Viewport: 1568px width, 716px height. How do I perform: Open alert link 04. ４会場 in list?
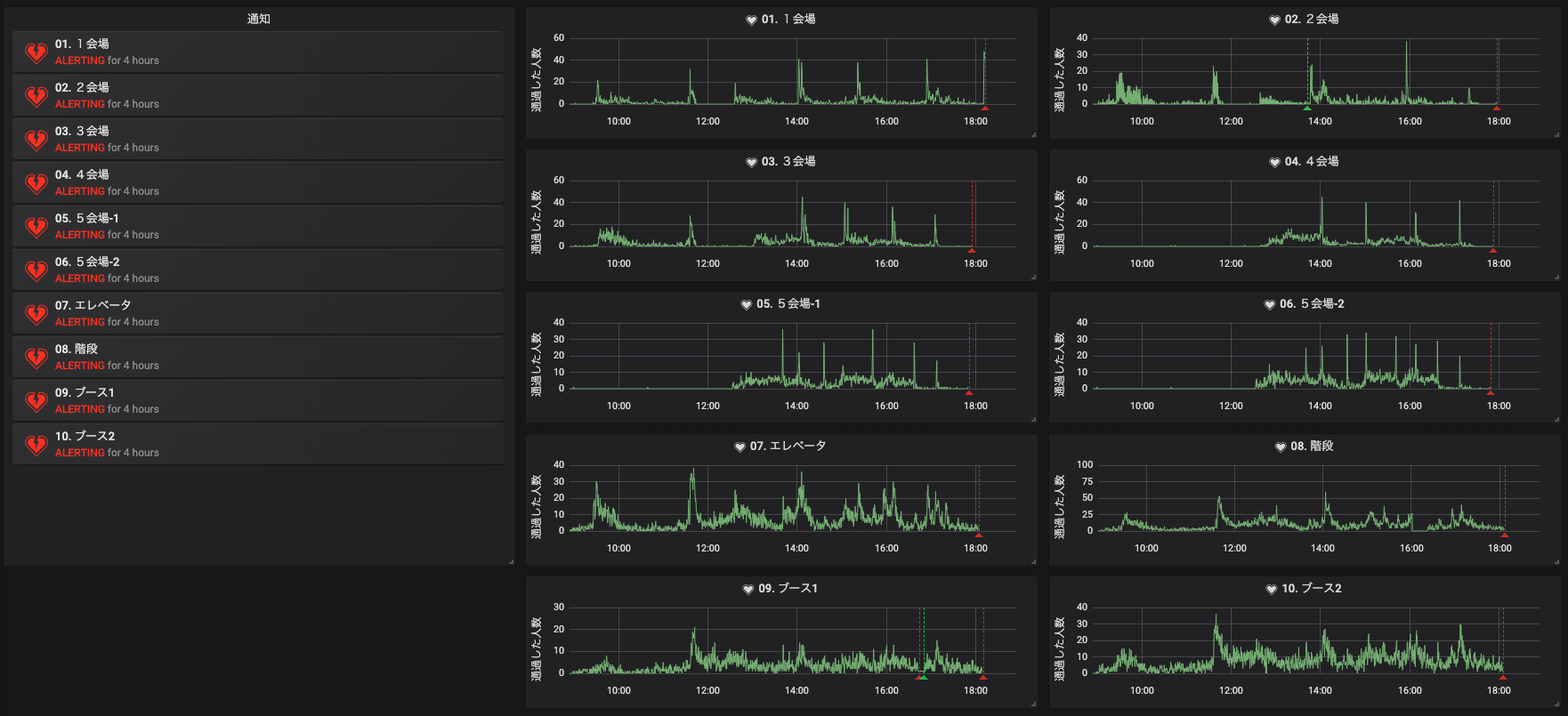82,174
